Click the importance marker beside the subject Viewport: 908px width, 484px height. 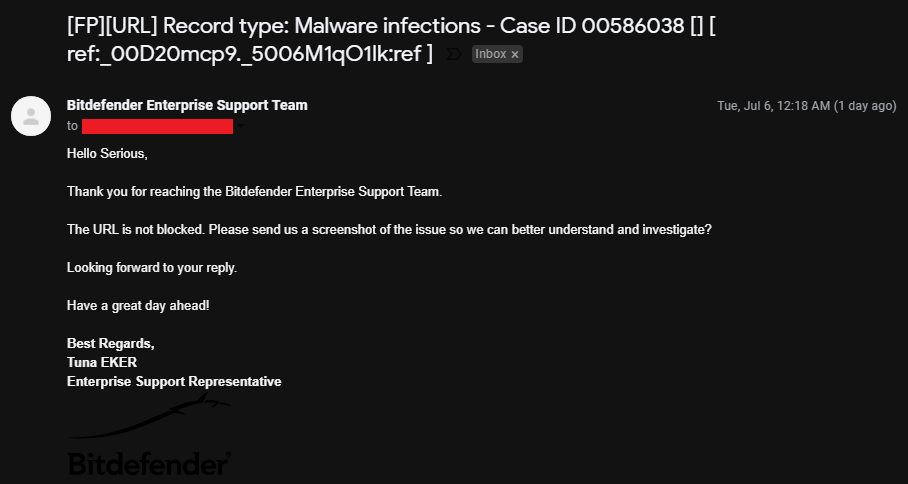(454, 54)
